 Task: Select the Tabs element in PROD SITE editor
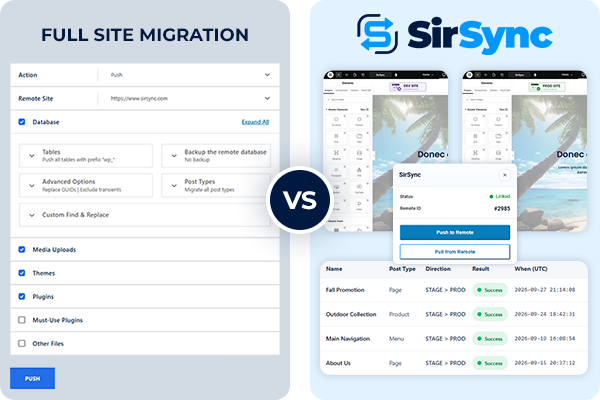(498, 138)
